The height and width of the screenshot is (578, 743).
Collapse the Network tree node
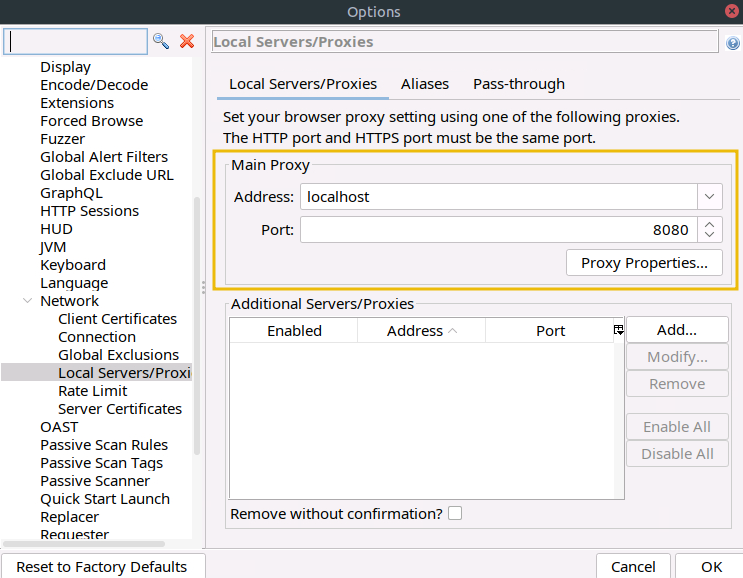(28, 301)
